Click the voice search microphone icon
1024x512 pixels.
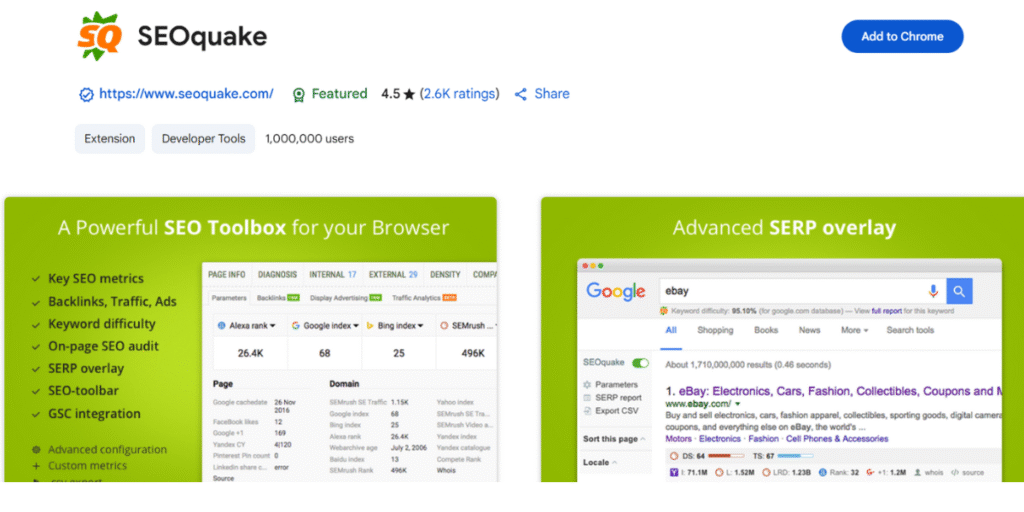click(933, 291)
